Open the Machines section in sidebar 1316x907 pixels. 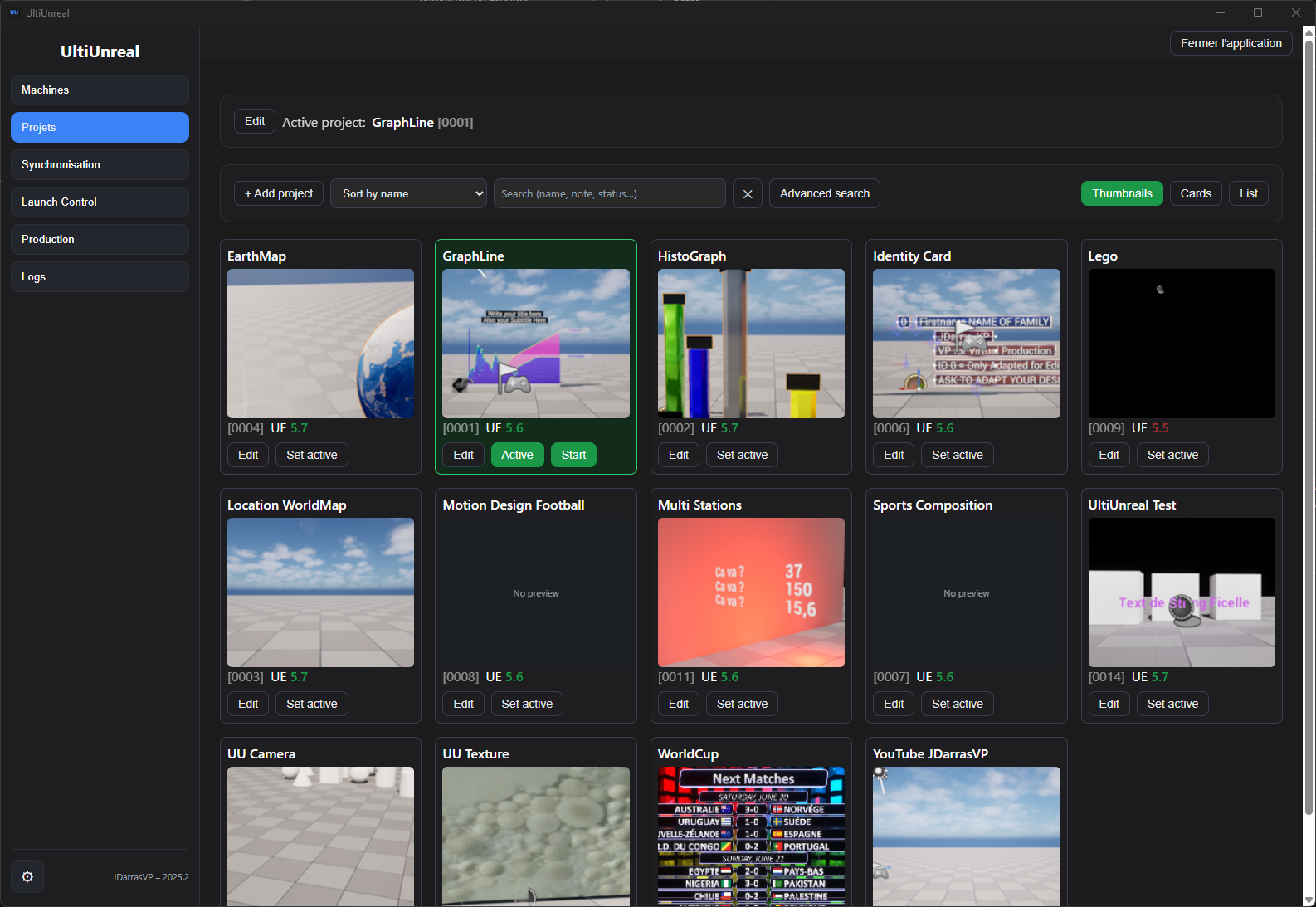[100, 90]
